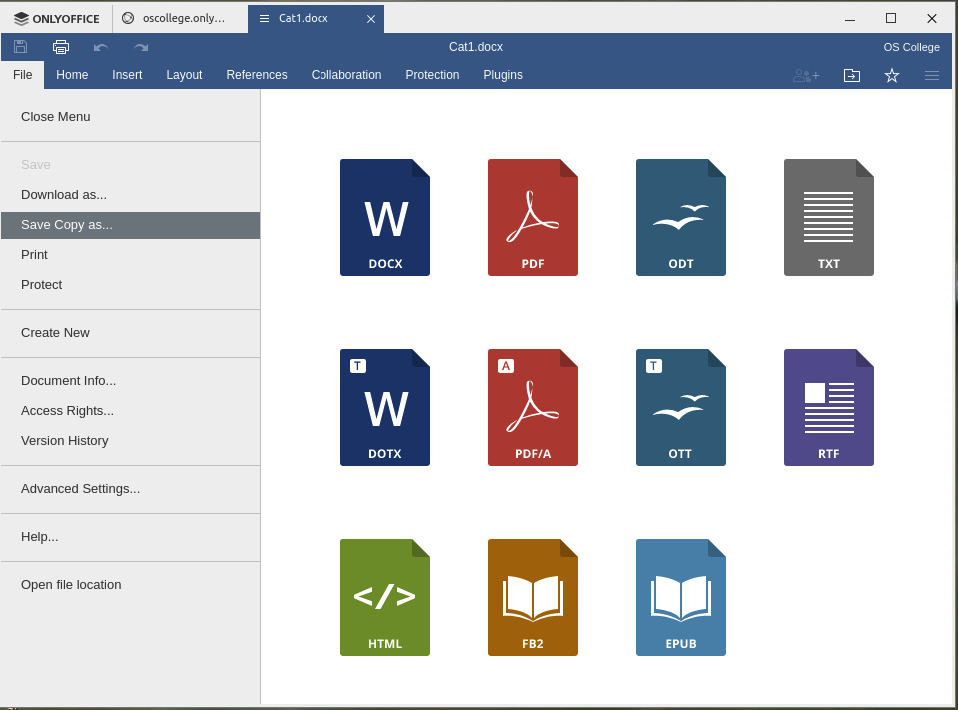This screenshot has width=958, height=710.
Task: Select TXT plain text format
Action: click(829, 217)
